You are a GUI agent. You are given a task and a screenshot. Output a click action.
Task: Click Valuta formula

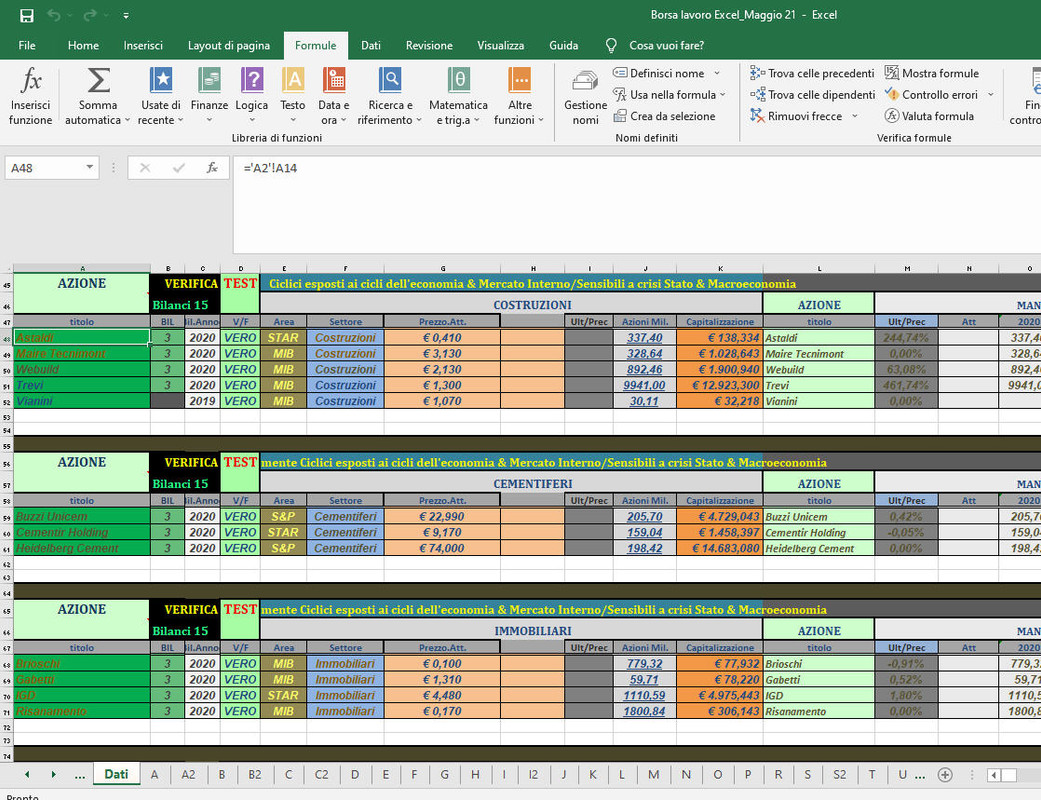tap(929, 116)
